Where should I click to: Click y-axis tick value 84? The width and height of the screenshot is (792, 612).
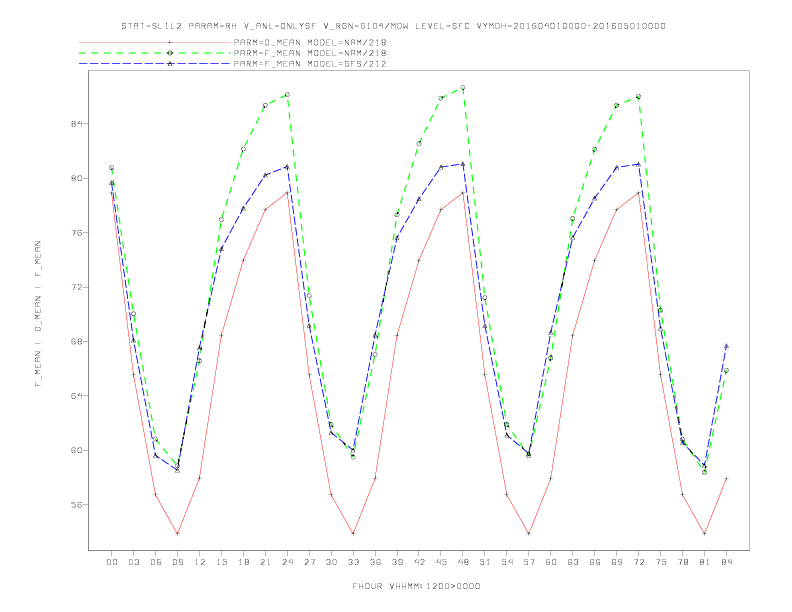[76, 124]
